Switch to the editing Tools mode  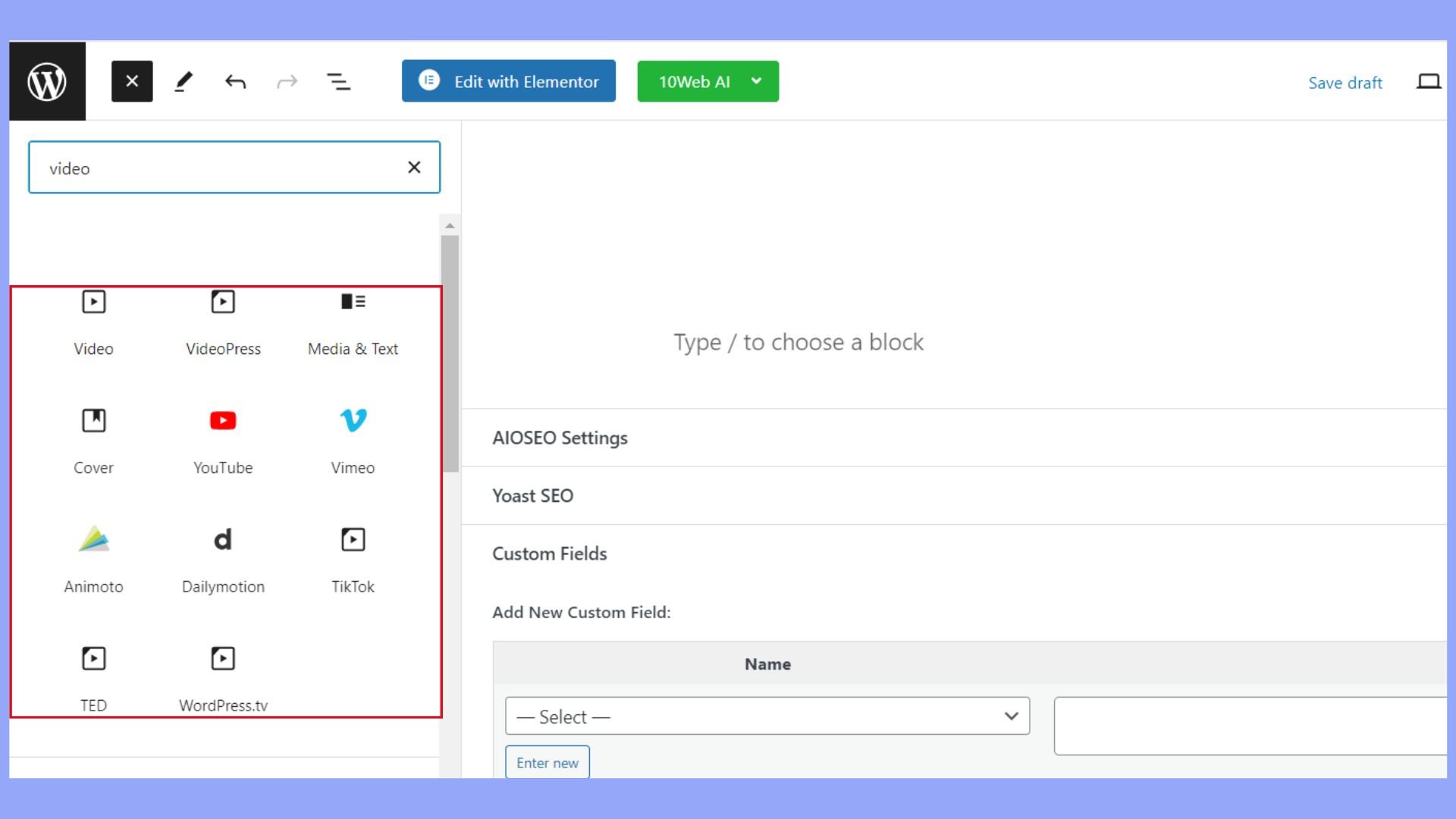coord(183,81)
